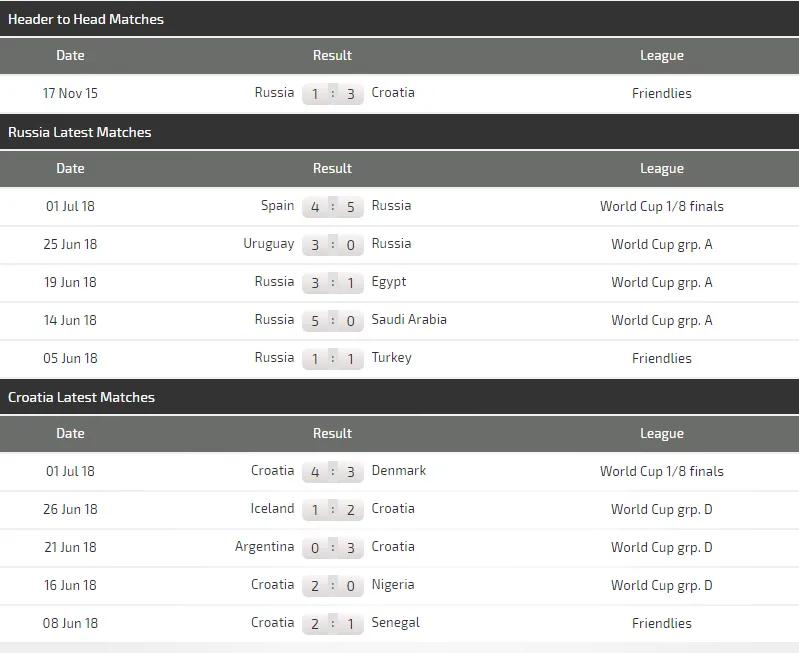The image size is (799, 653).
Task: Open the 0:3 Argentina vs Croatia score
Action: (333, 548)
